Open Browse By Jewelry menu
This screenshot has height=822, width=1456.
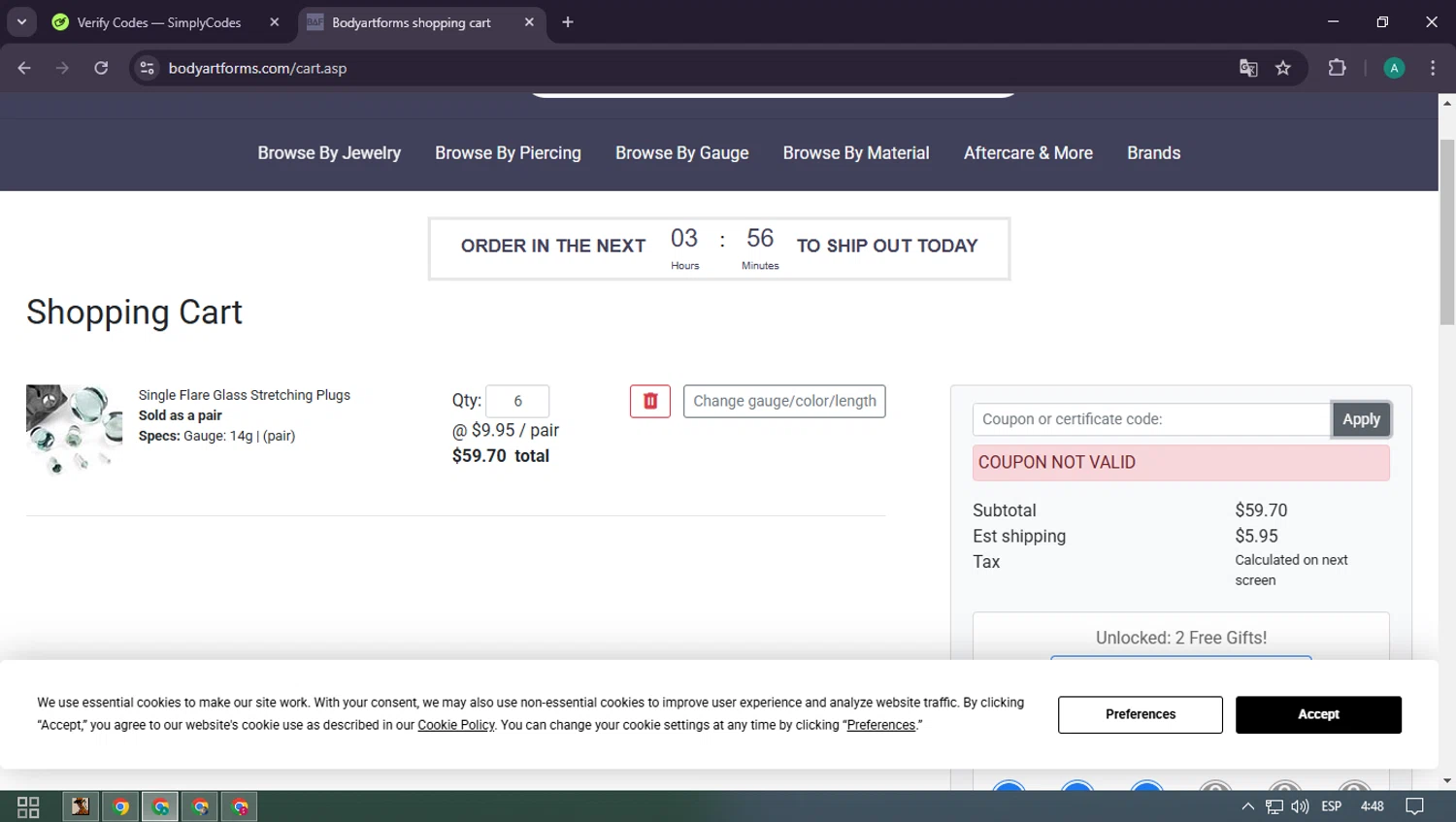(329, 153)
